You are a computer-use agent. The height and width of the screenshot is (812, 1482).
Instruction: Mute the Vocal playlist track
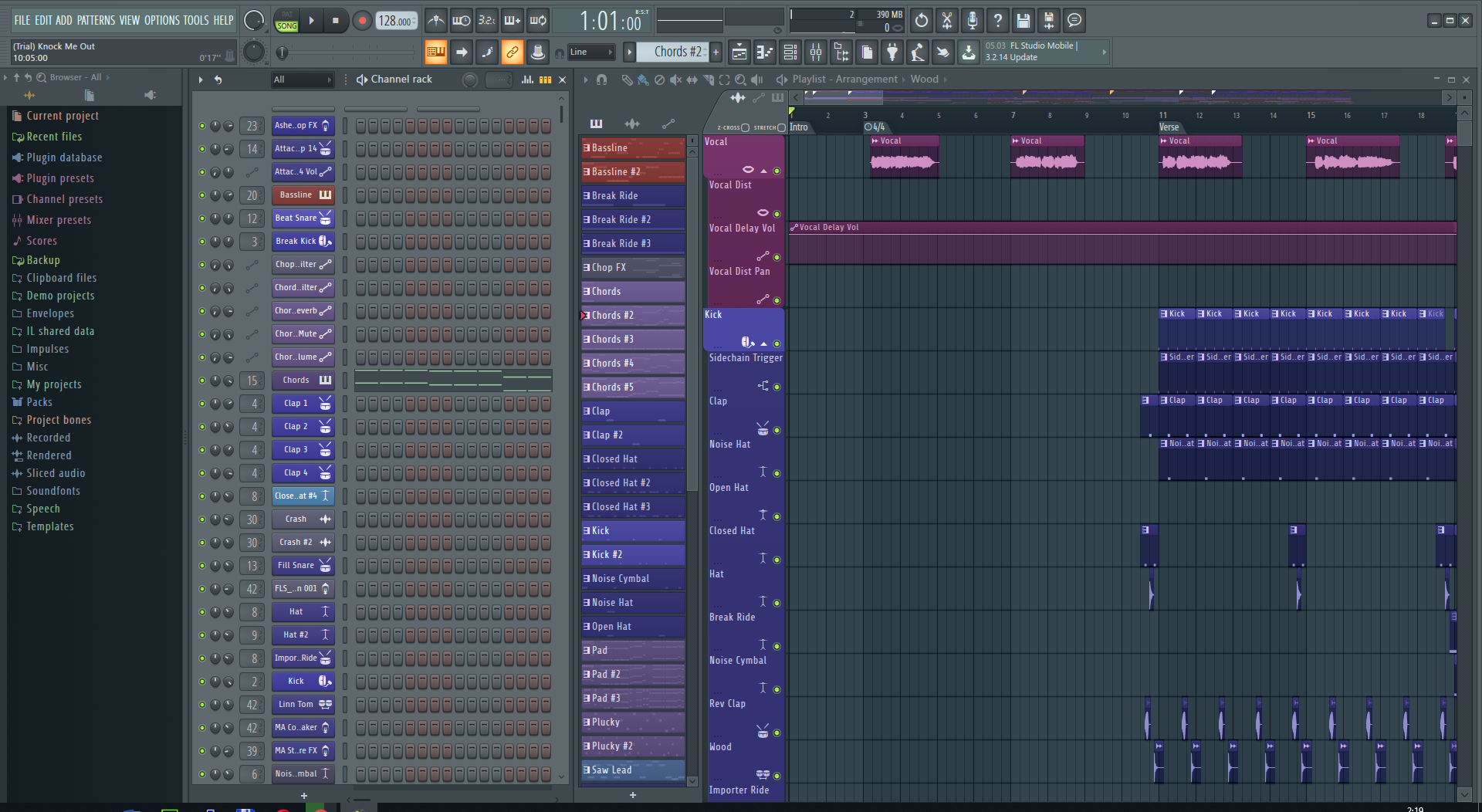[x=777, y=171]
